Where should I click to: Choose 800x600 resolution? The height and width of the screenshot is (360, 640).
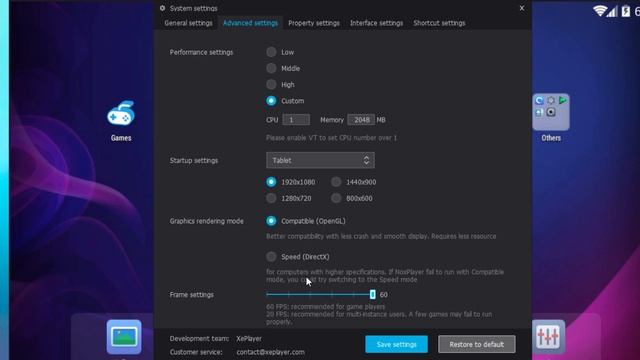336,198
